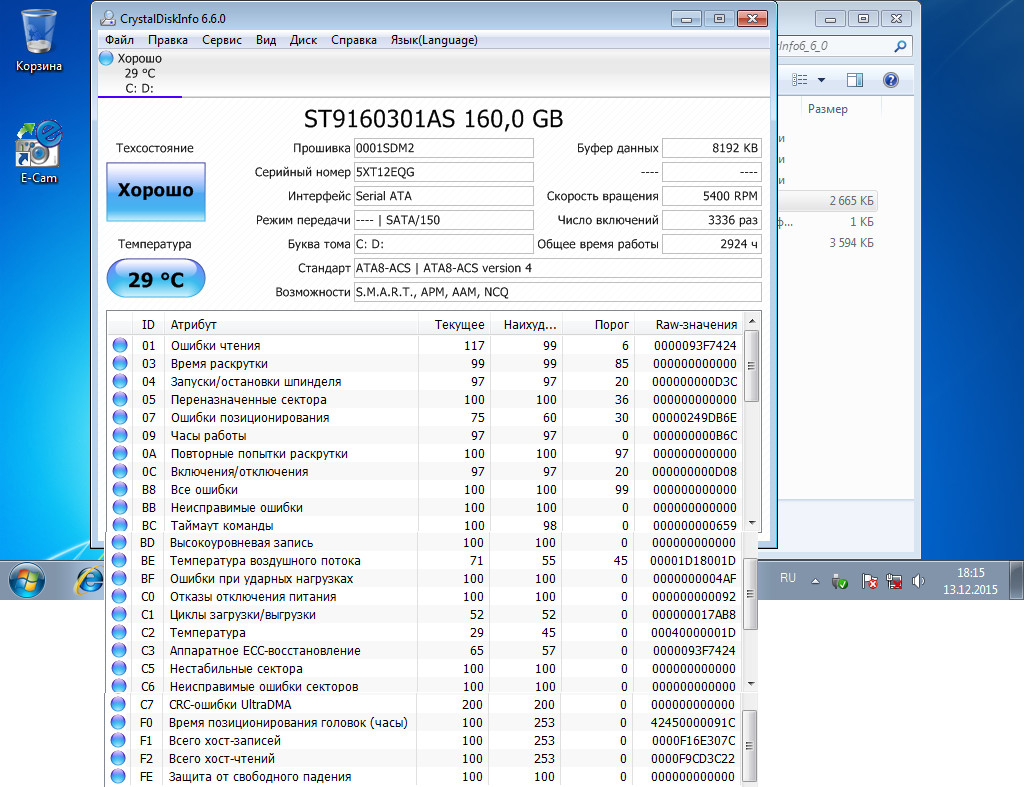Click the RU language indicator
Image resolution: width=1028 pixels, height=787 pixels.
788,578
